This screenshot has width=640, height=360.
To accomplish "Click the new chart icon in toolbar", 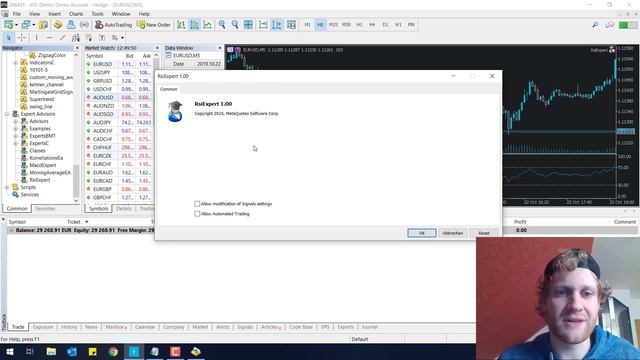I will click(x=9, y=25).
